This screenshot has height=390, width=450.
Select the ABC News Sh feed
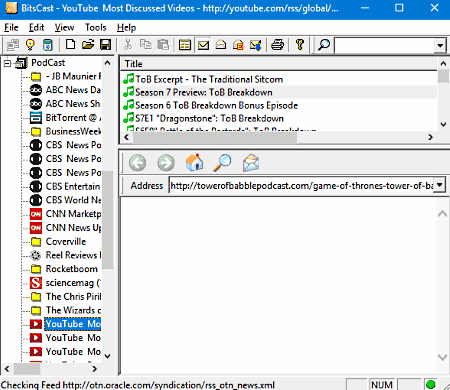pyautogui.click(x=73, y=104)
